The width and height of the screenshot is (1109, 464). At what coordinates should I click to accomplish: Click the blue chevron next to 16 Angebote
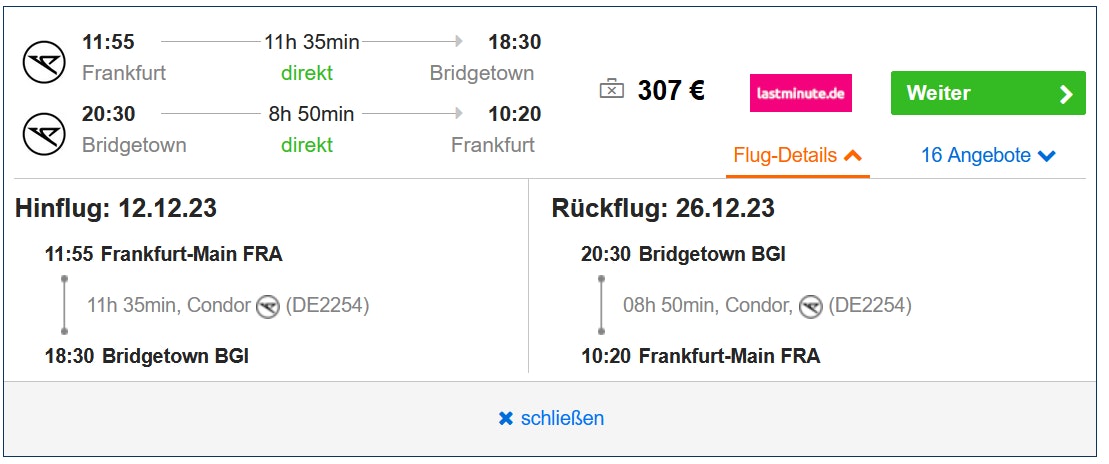[1047, 156]
